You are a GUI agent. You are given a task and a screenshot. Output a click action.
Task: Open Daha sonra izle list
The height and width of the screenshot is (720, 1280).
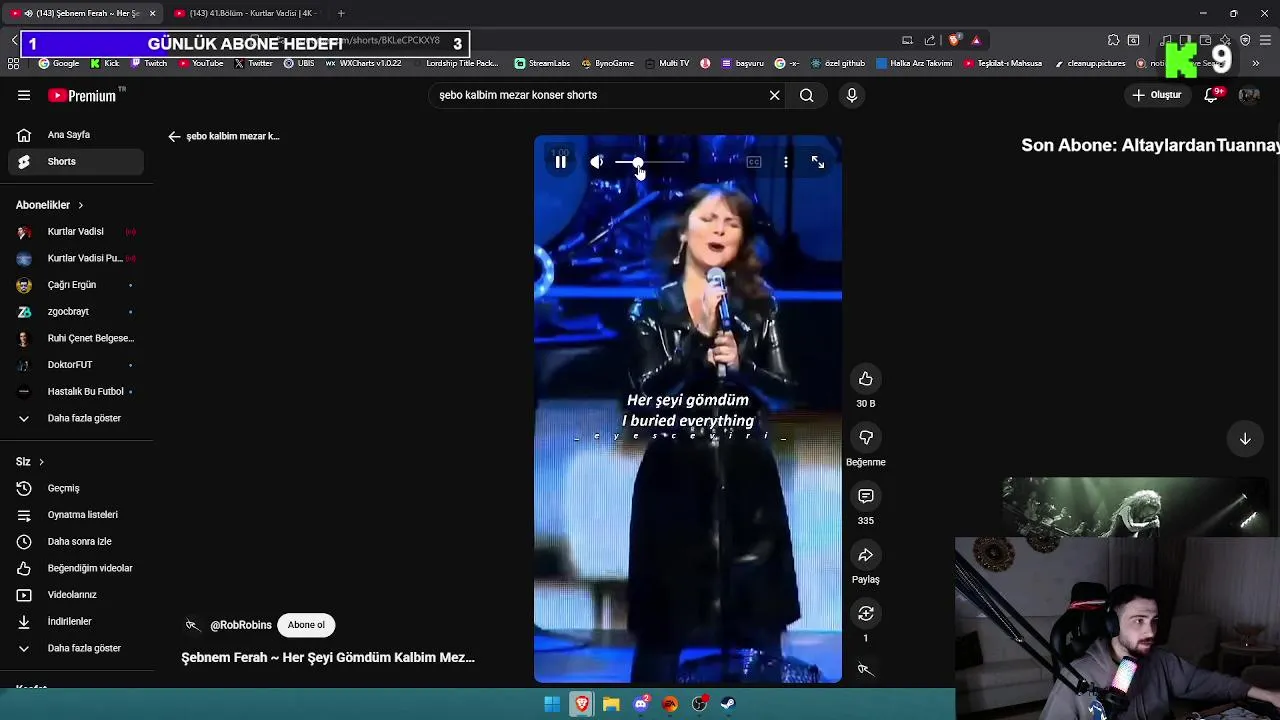[76, 541]
